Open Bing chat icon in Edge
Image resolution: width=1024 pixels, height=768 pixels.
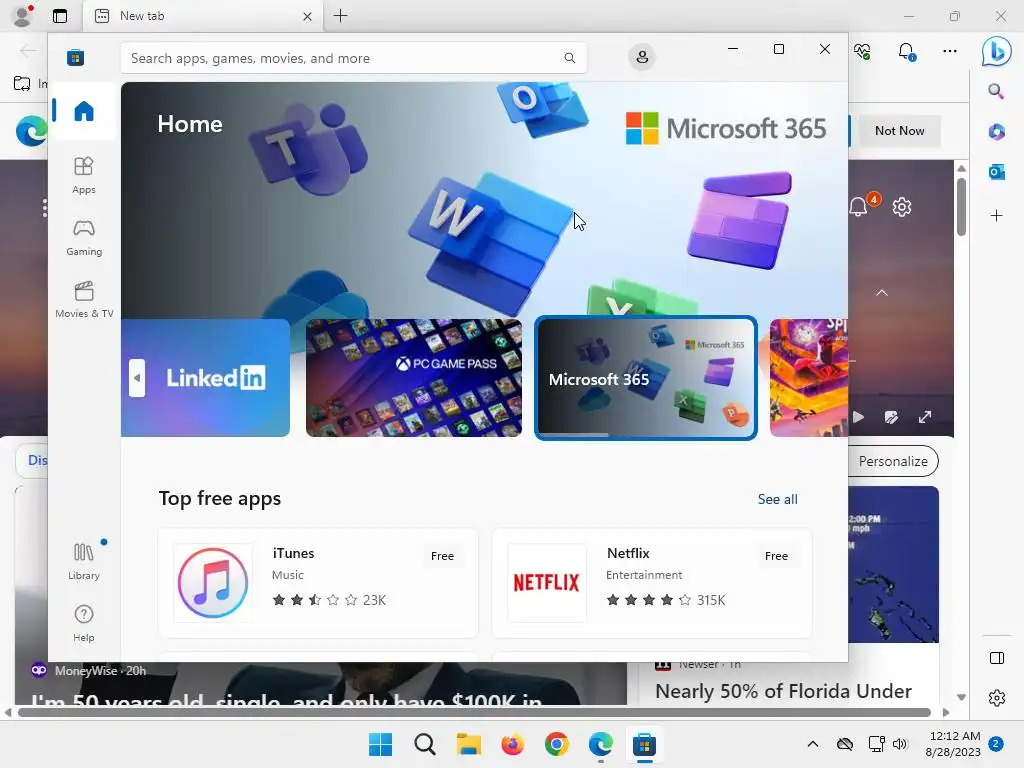[997, 51]
